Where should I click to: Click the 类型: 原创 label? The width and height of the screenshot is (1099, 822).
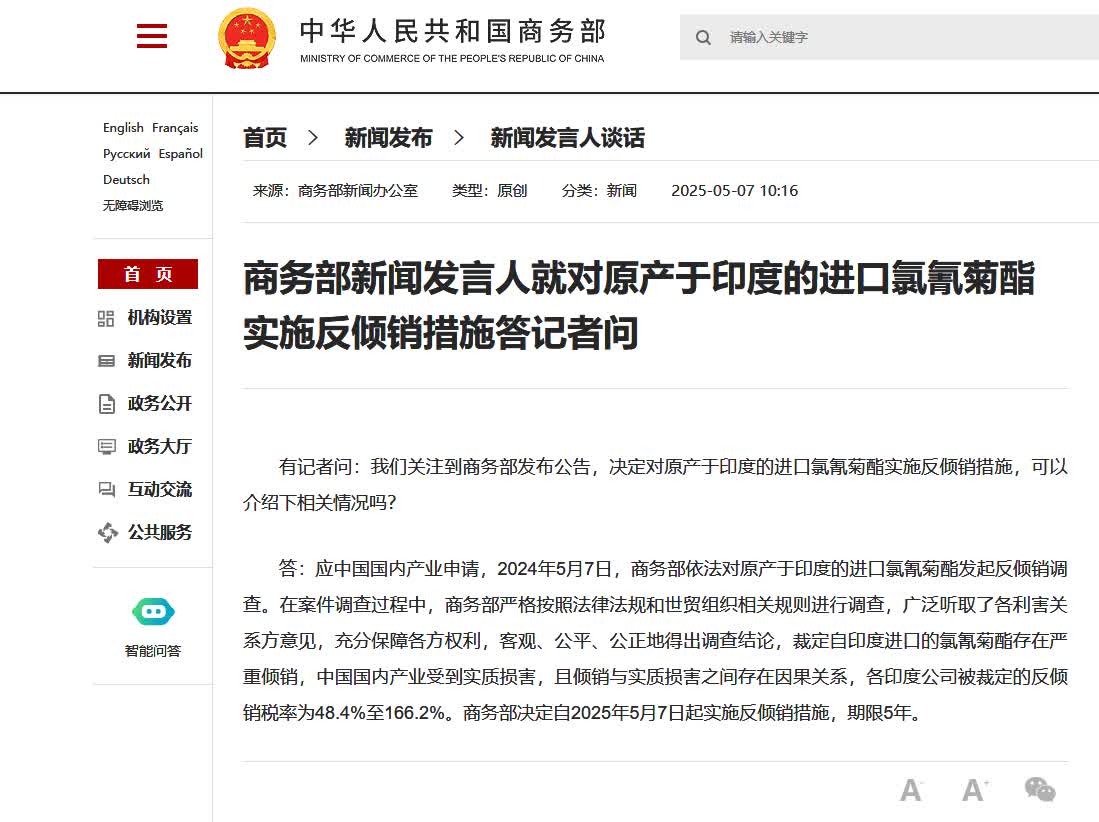pyautogui.click(x=489, y=191)
